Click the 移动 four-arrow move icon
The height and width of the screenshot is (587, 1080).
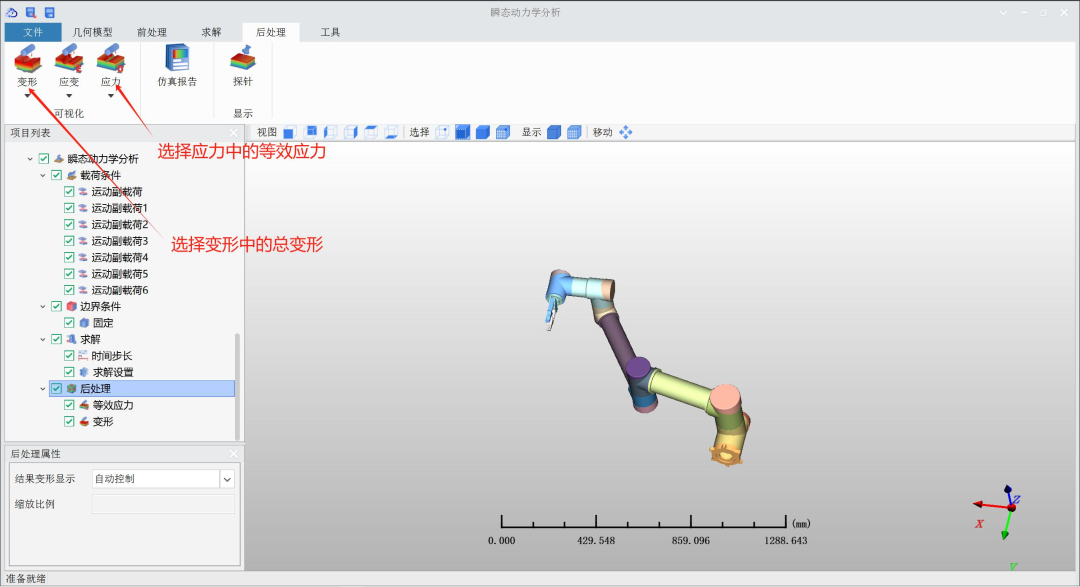pos(625,132)
